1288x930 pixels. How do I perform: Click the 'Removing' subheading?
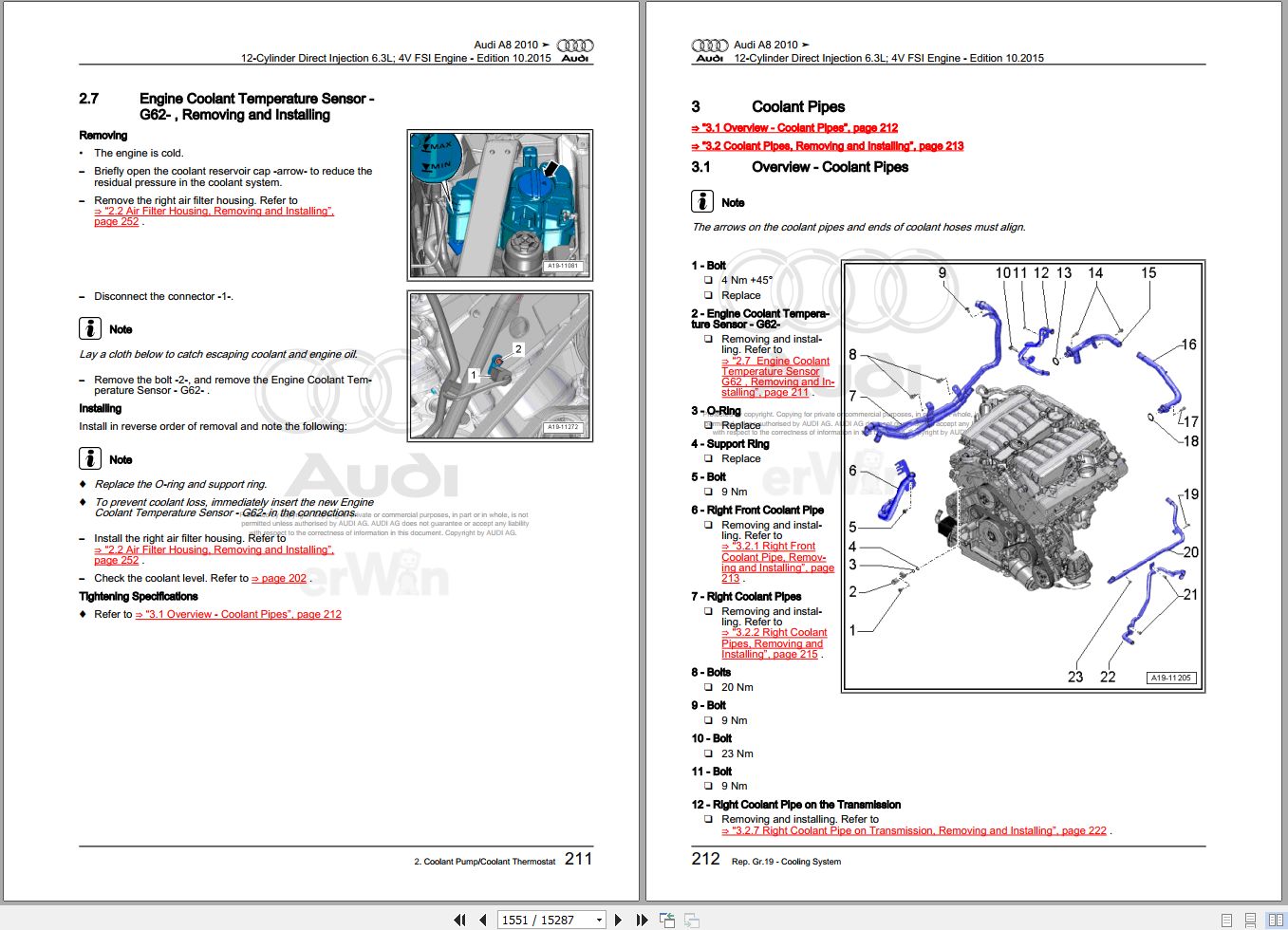coord(103,136)
